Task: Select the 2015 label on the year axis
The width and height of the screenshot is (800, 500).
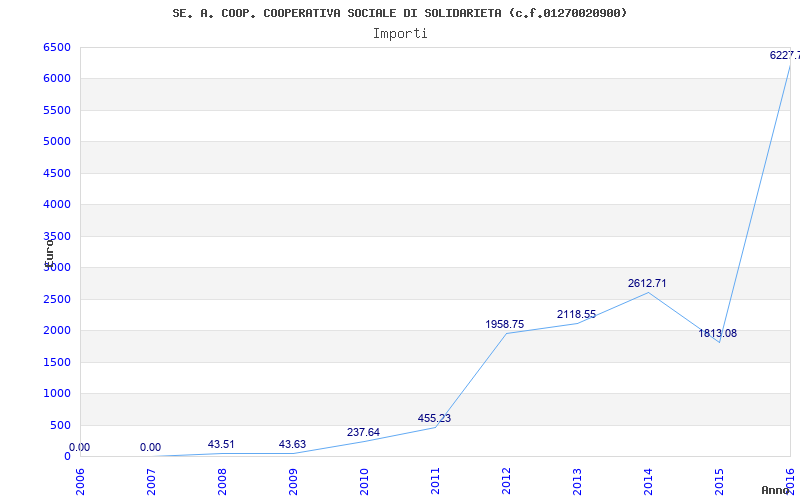Action: coord(719,482)
